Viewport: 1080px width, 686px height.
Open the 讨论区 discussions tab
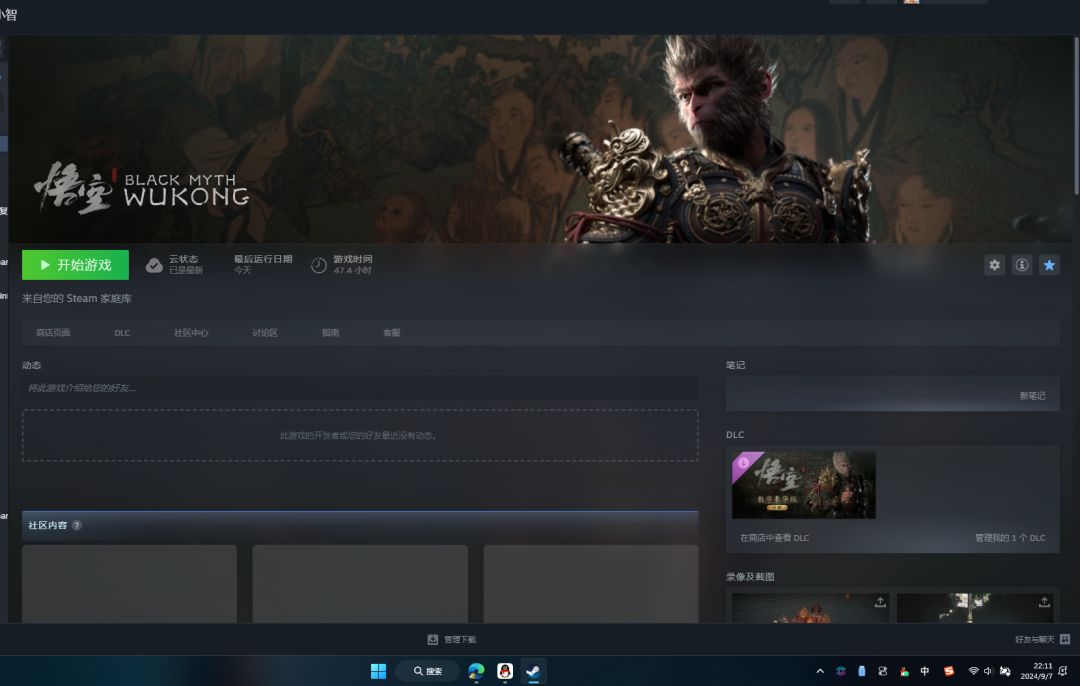[264, 333]
